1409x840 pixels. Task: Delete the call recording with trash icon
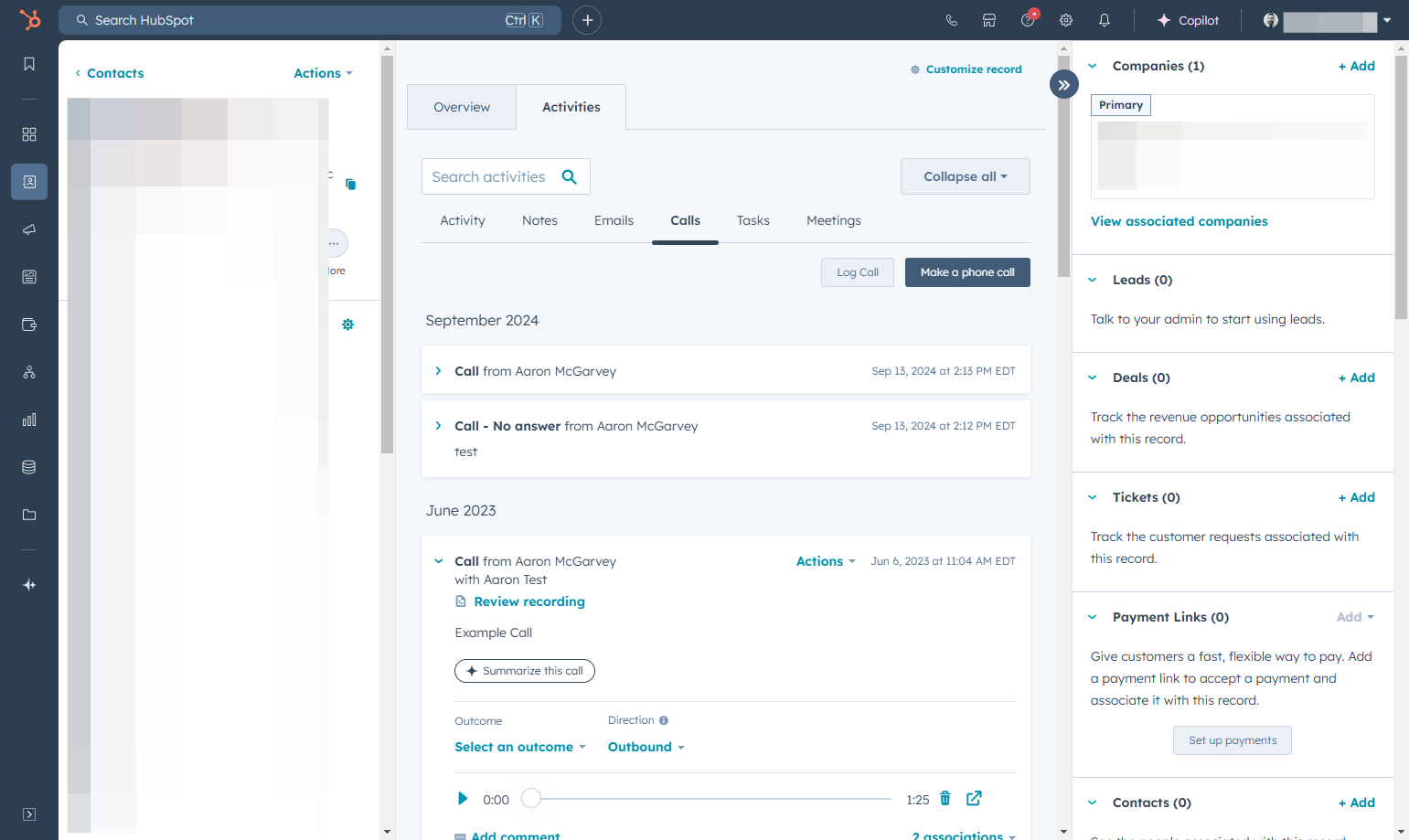tap(945, 799)
